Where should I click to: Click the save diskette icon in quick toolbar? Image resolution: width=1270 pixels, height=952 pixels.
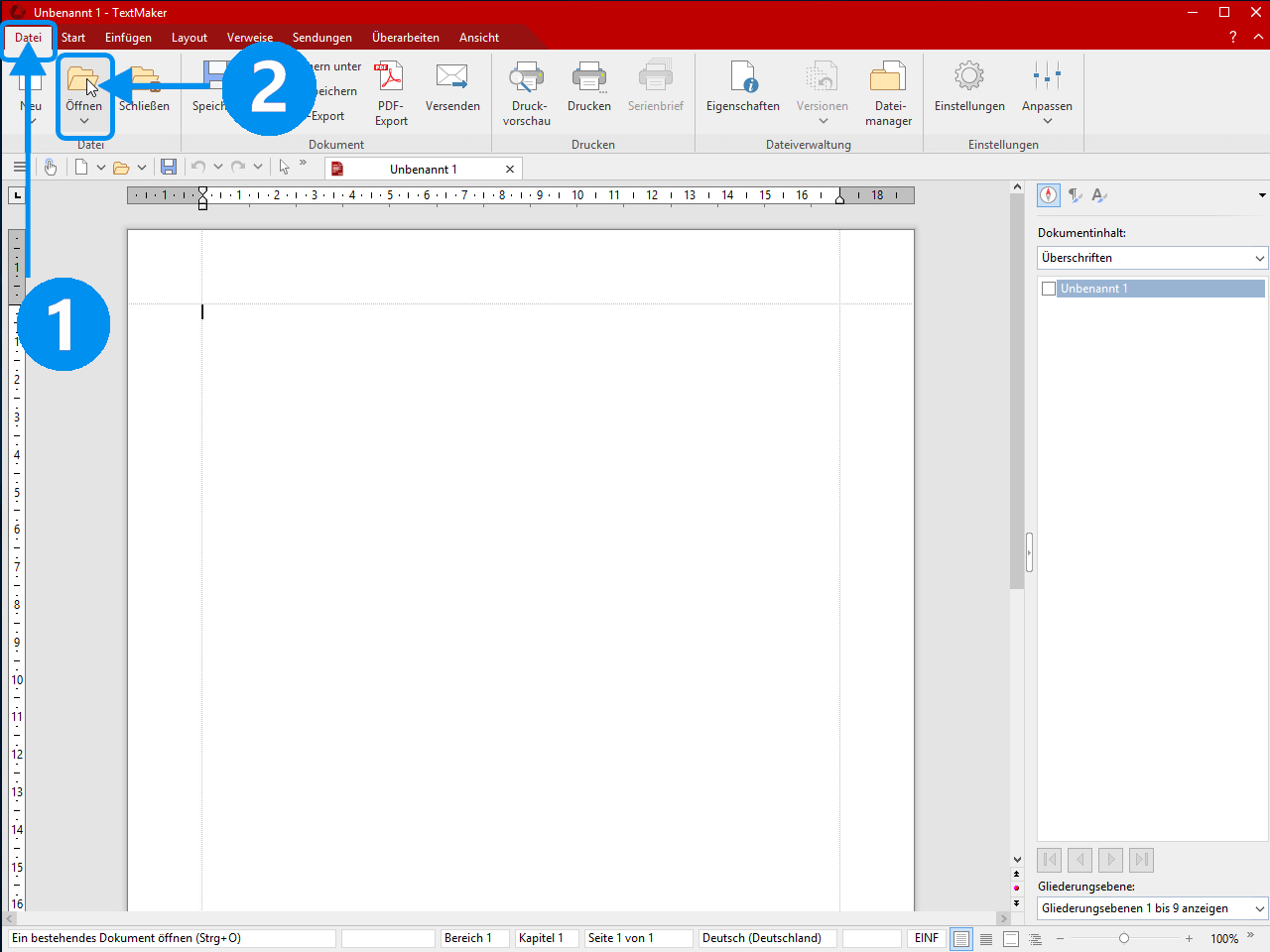tap(169, 167)
